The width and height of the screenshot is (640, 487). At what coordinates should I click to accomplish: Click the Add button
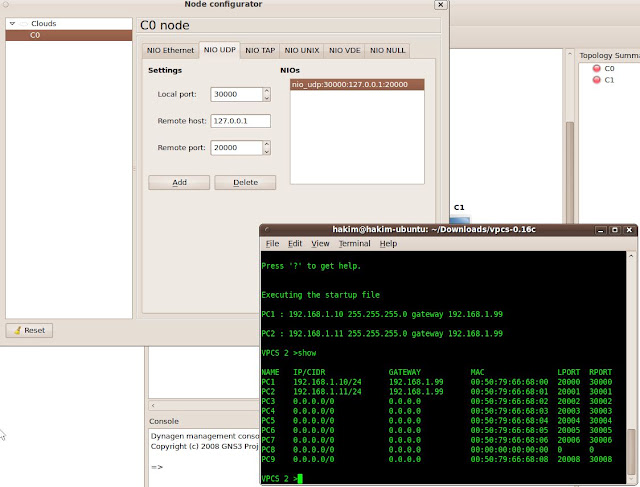[179, 182]
